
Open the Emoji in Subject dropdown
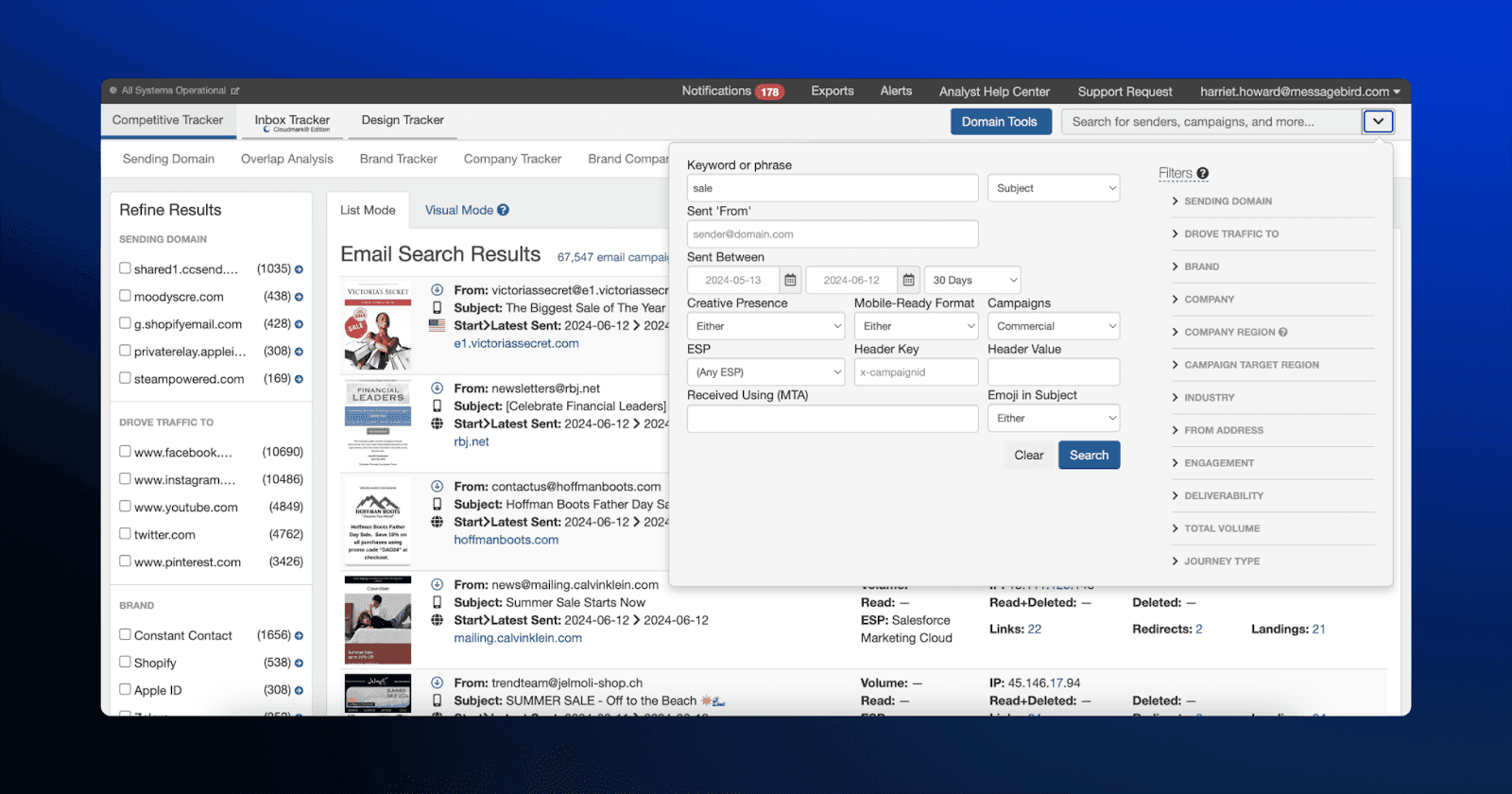point(1054,418)
